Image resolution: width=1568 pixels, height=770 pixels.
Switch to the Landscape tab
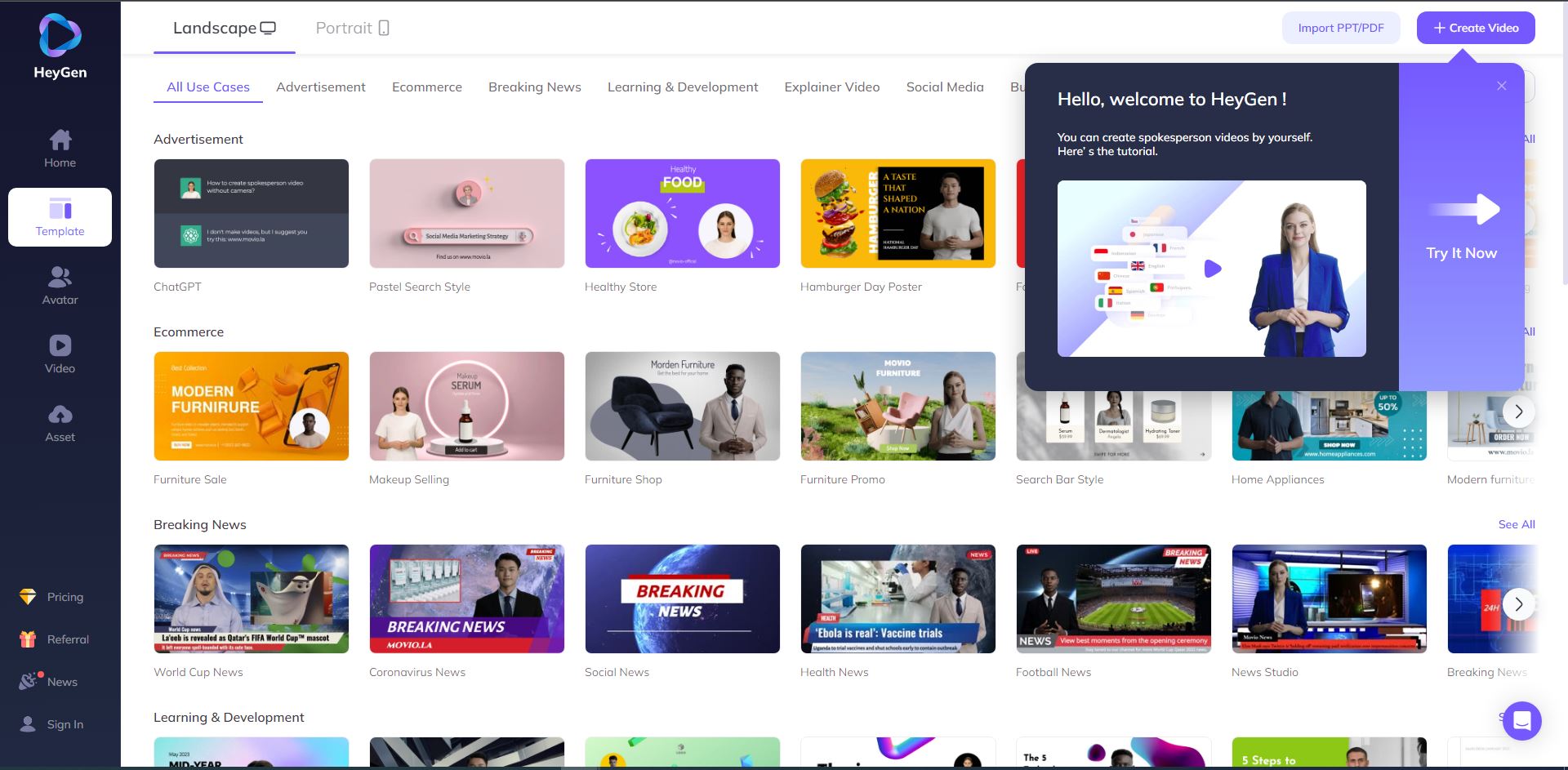(x=225, y=28)
